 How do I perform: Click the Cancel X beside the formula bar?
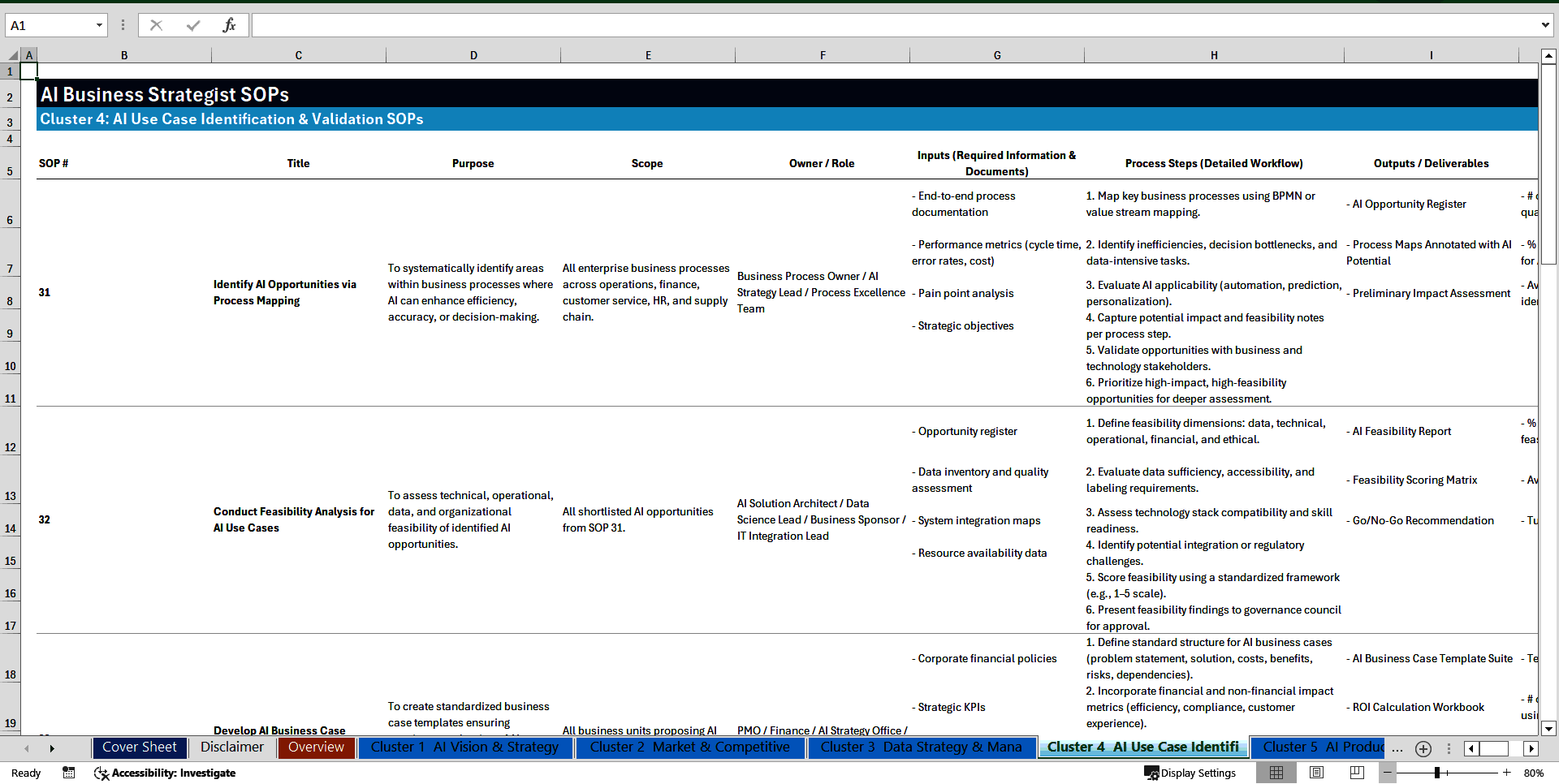[156, 25]
